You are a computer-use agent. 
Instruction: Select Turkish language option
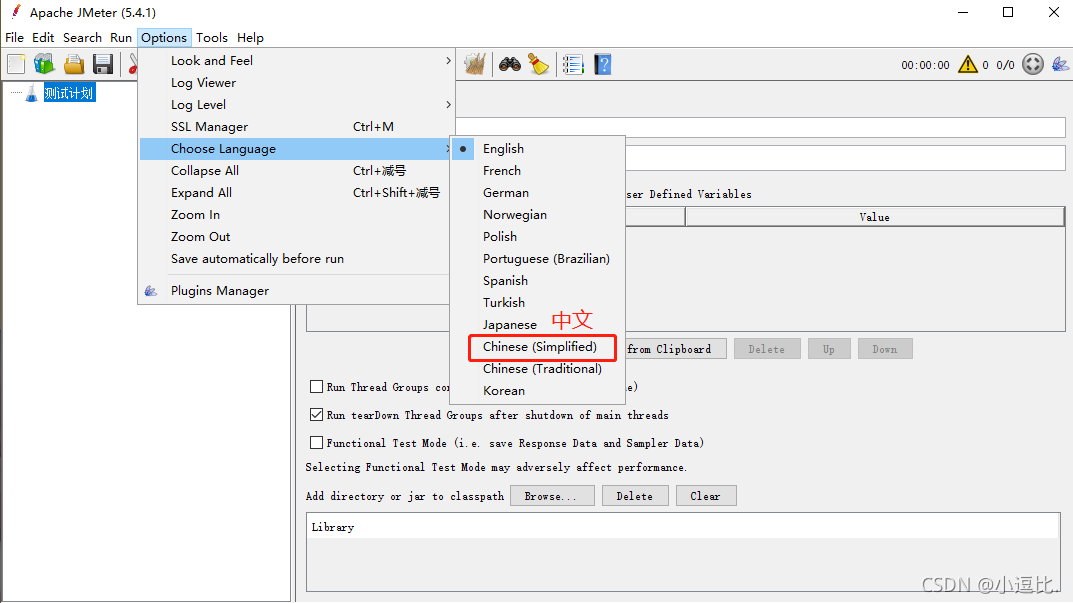537,303
